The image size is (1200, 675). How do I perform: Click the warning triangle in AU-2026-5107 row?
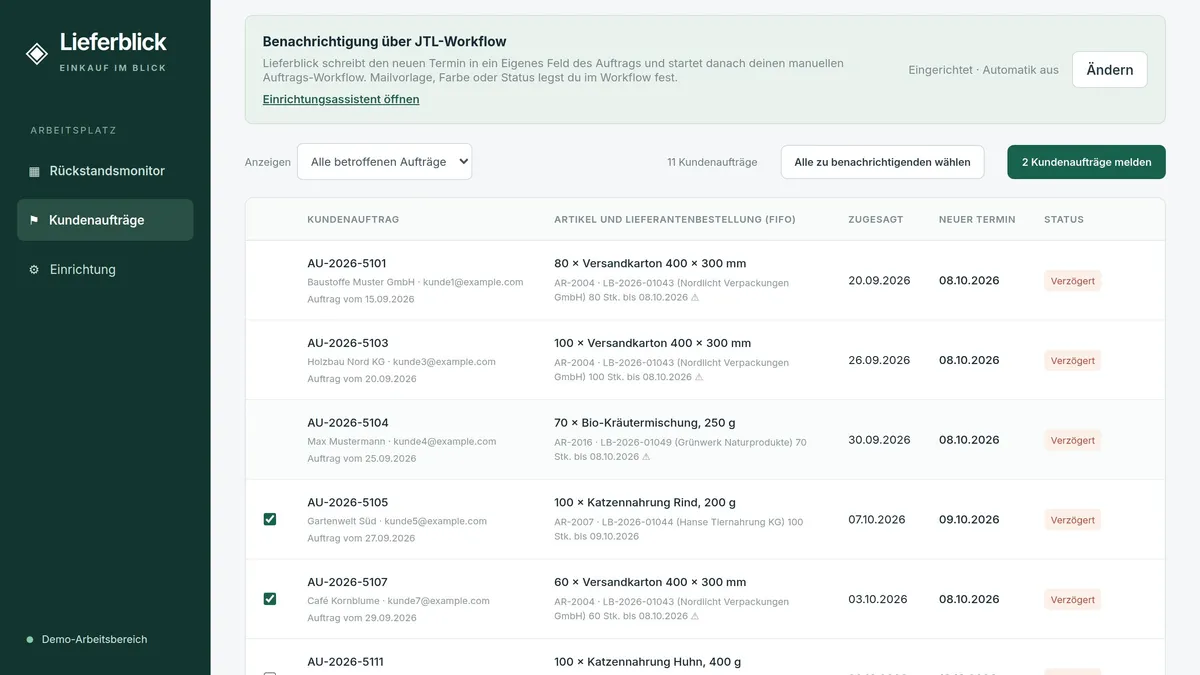tap(695, 617)
